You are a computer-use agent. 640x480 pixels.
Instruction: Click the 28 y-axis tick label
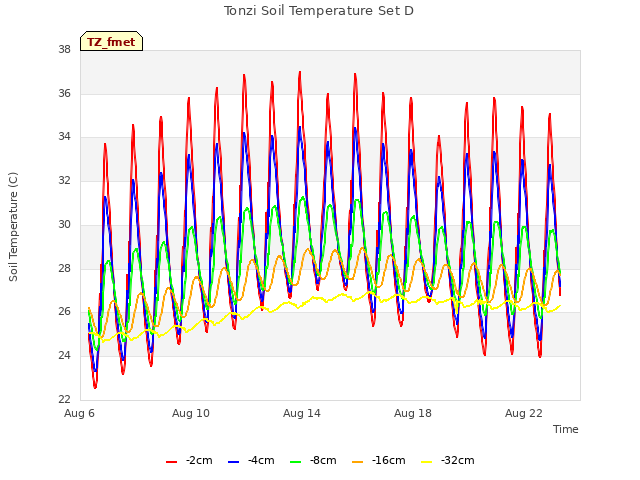(x=64, y=268)
